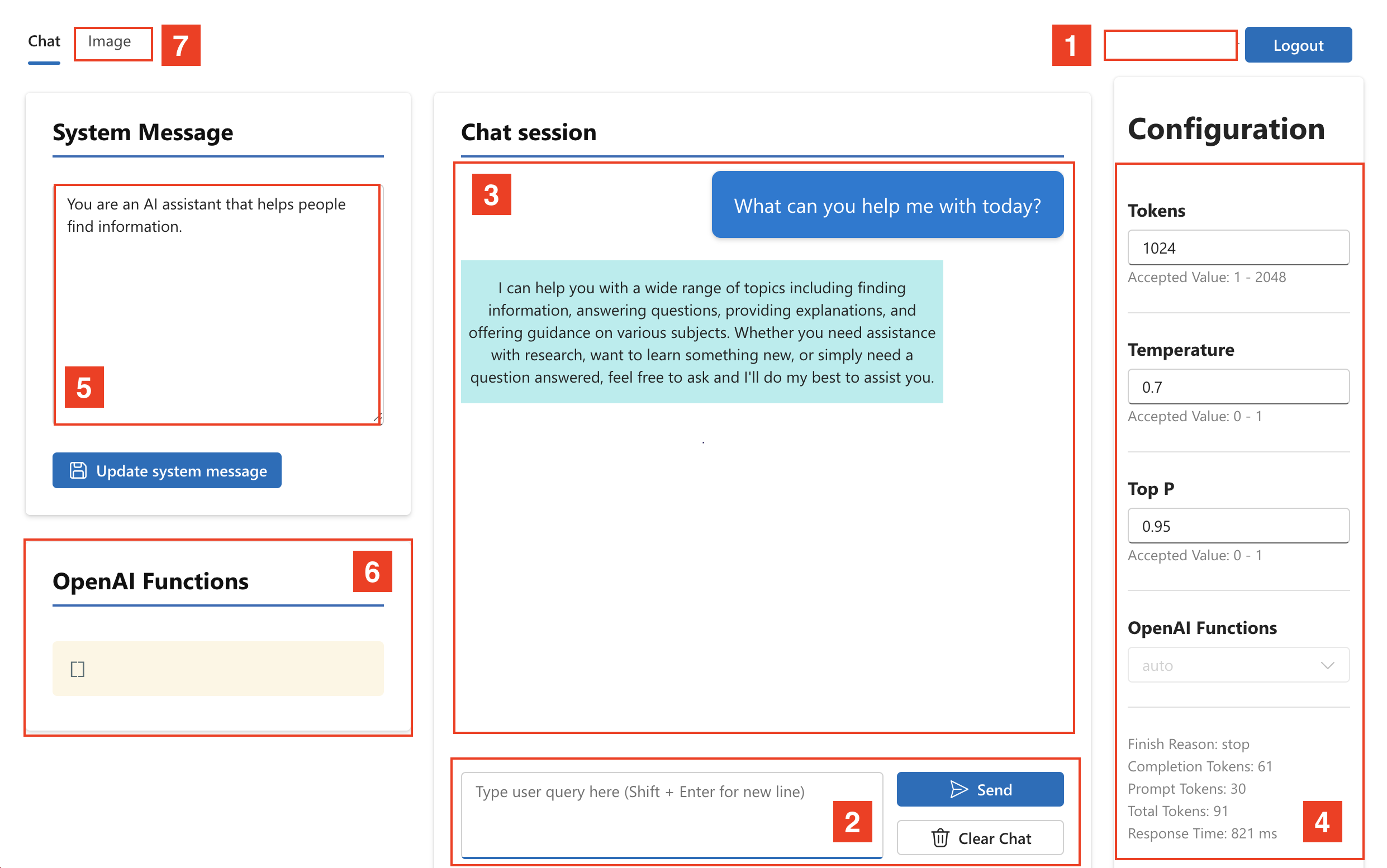Click the save icon in Update system message
1387x868 pixels.
pos(78,470)
